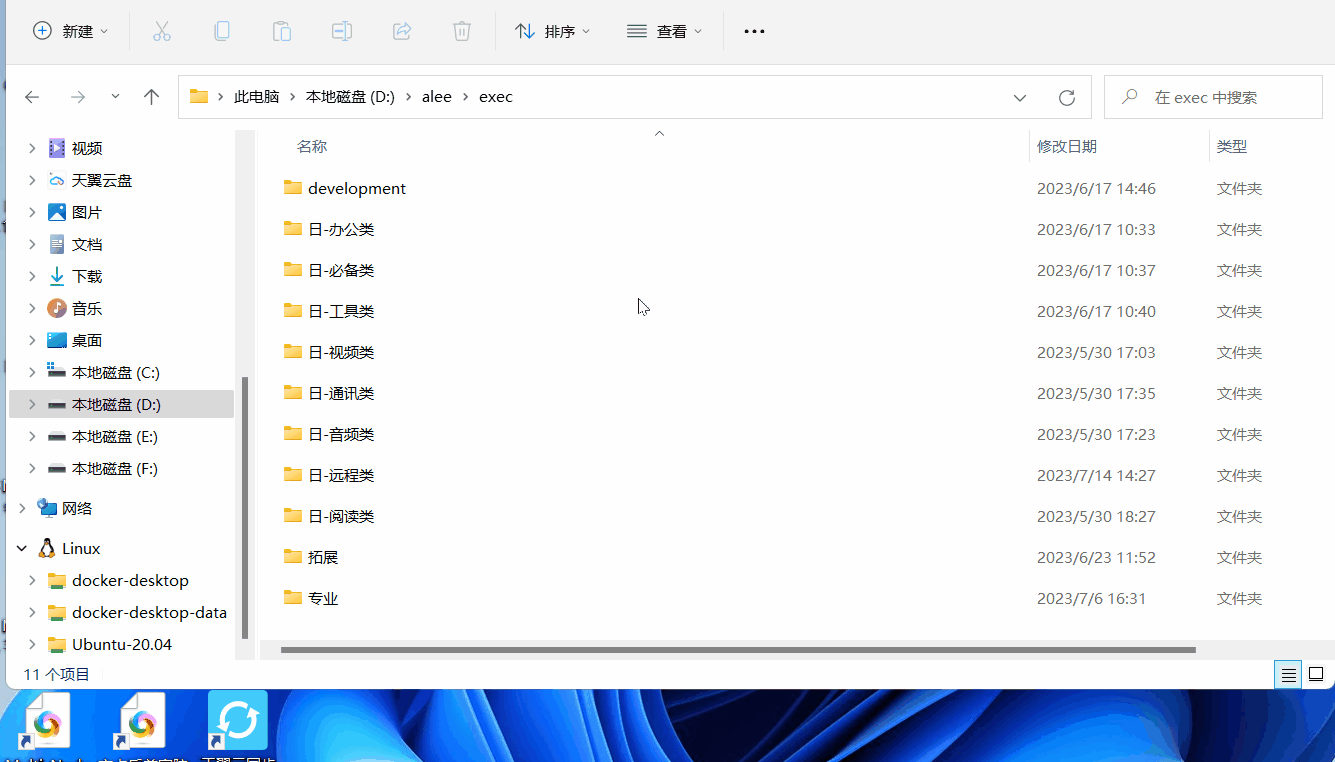Go up one folder level arrow
Image resolution: width=1335 pixels, height=762 pixels.
151,97
